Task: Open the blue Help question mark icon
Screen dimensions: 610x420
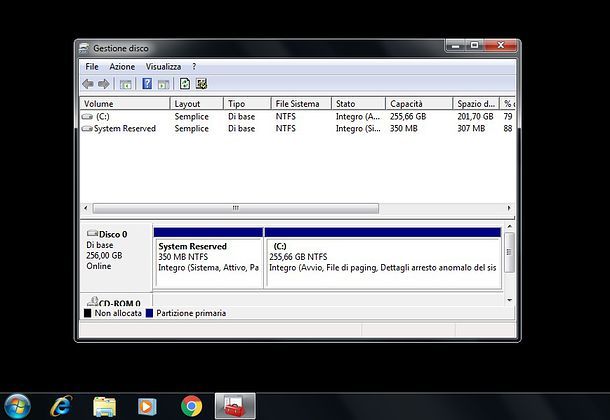Action: pyautogui.click(x=147, y=84)
